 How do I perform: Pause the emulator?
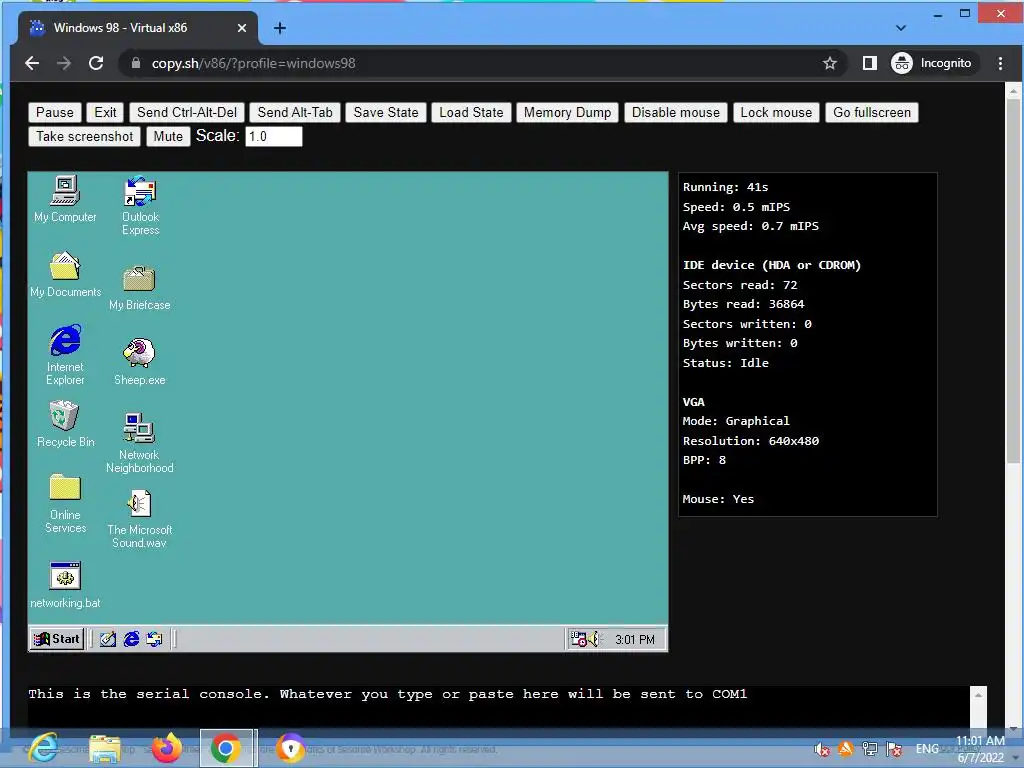tap(55, 112)
